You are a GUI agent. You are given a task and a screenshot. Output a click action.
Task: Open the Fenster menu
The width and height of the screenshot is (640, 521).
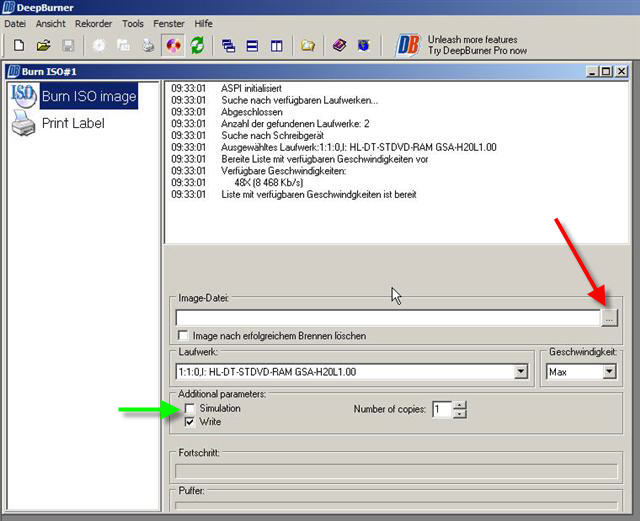tap(169, 24)
